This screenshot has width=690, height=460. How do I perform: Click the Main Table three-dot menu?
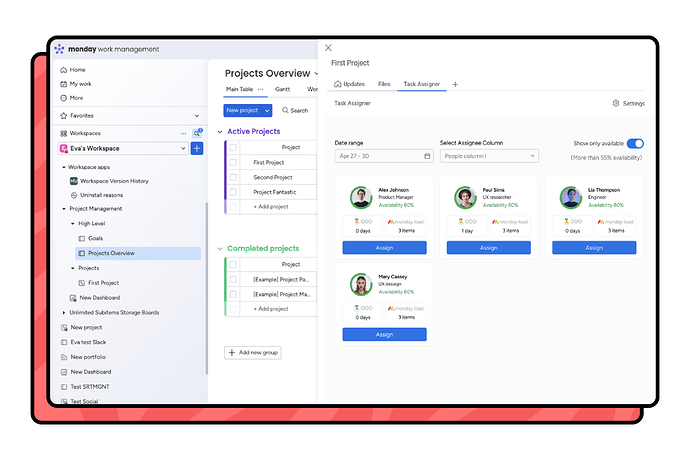tap(261, 89)
